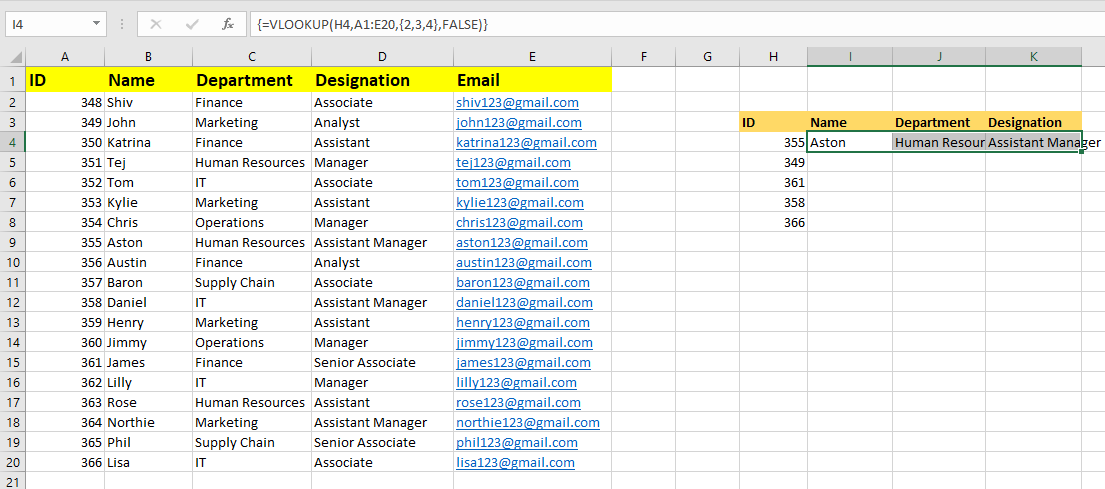The width and height of the screenshot is (1105, 489).
Task: Open the Name Box dropdown arrow
Action: pos(95,23)
